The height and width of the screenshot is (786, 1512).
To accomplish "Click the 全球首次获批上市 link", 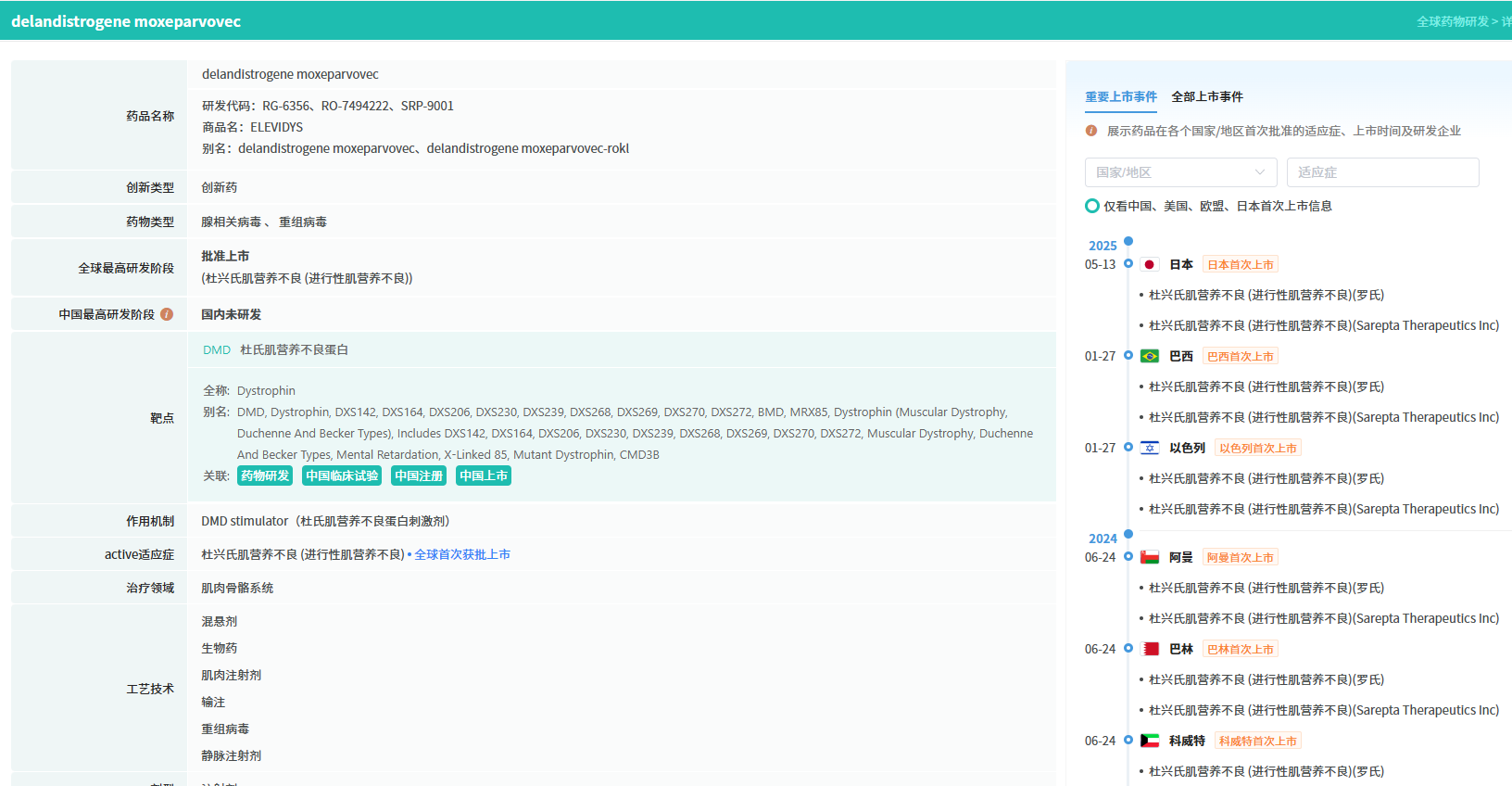I will click(x=462, y=554).
